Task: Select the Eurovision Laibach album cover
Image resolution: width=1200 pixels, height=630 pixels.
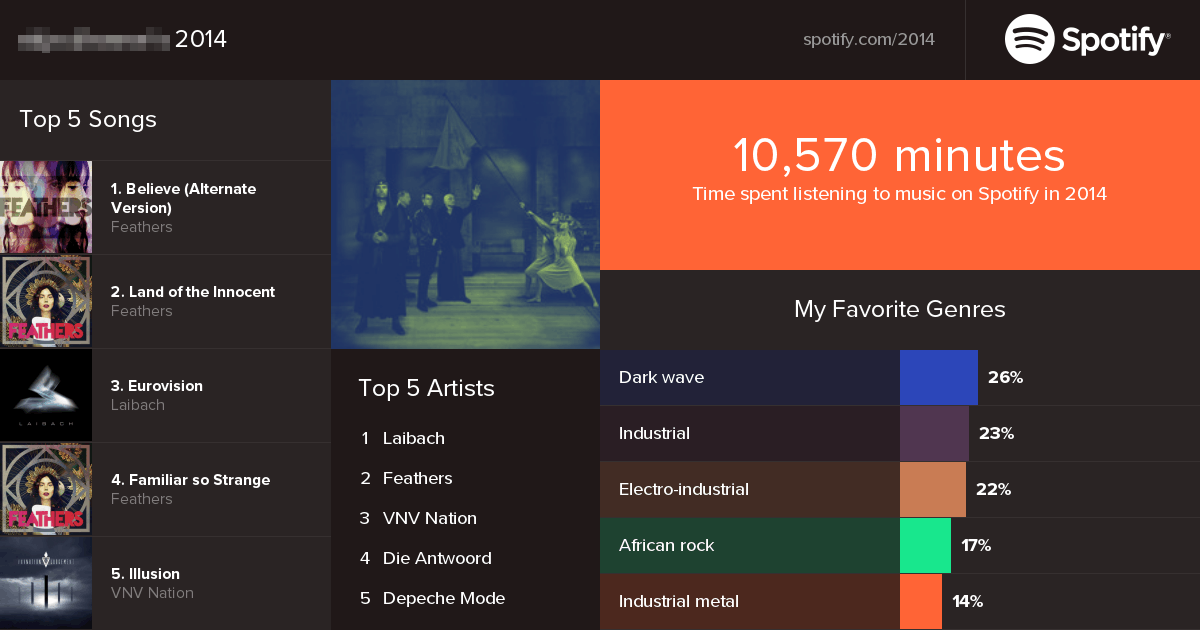Action: click(46, 395)
